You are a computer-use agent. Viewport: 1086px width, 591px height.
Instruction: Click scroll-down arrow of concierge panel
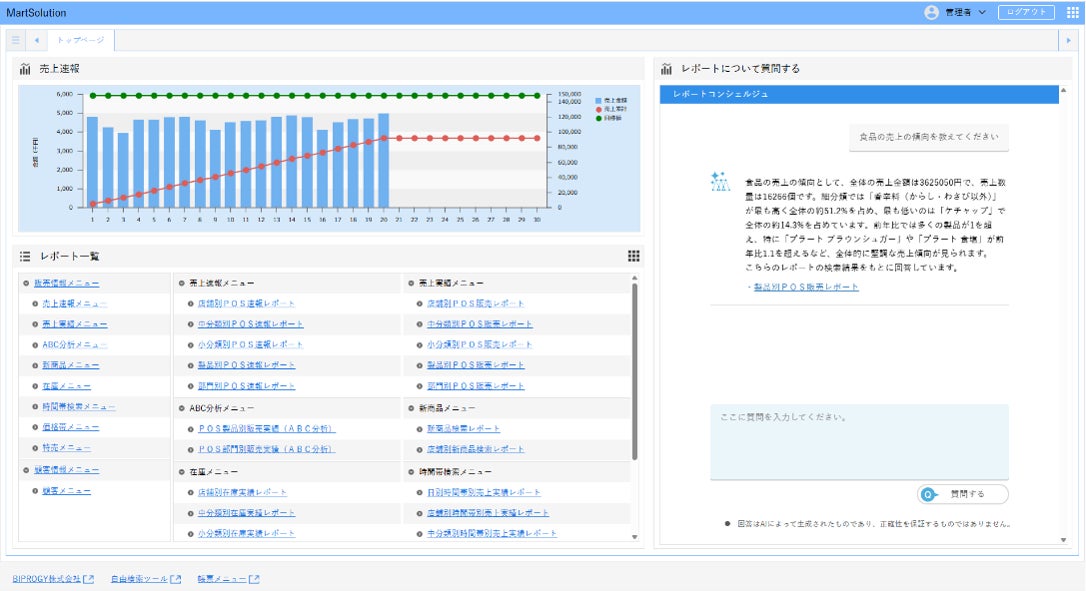pos(1064,540)
